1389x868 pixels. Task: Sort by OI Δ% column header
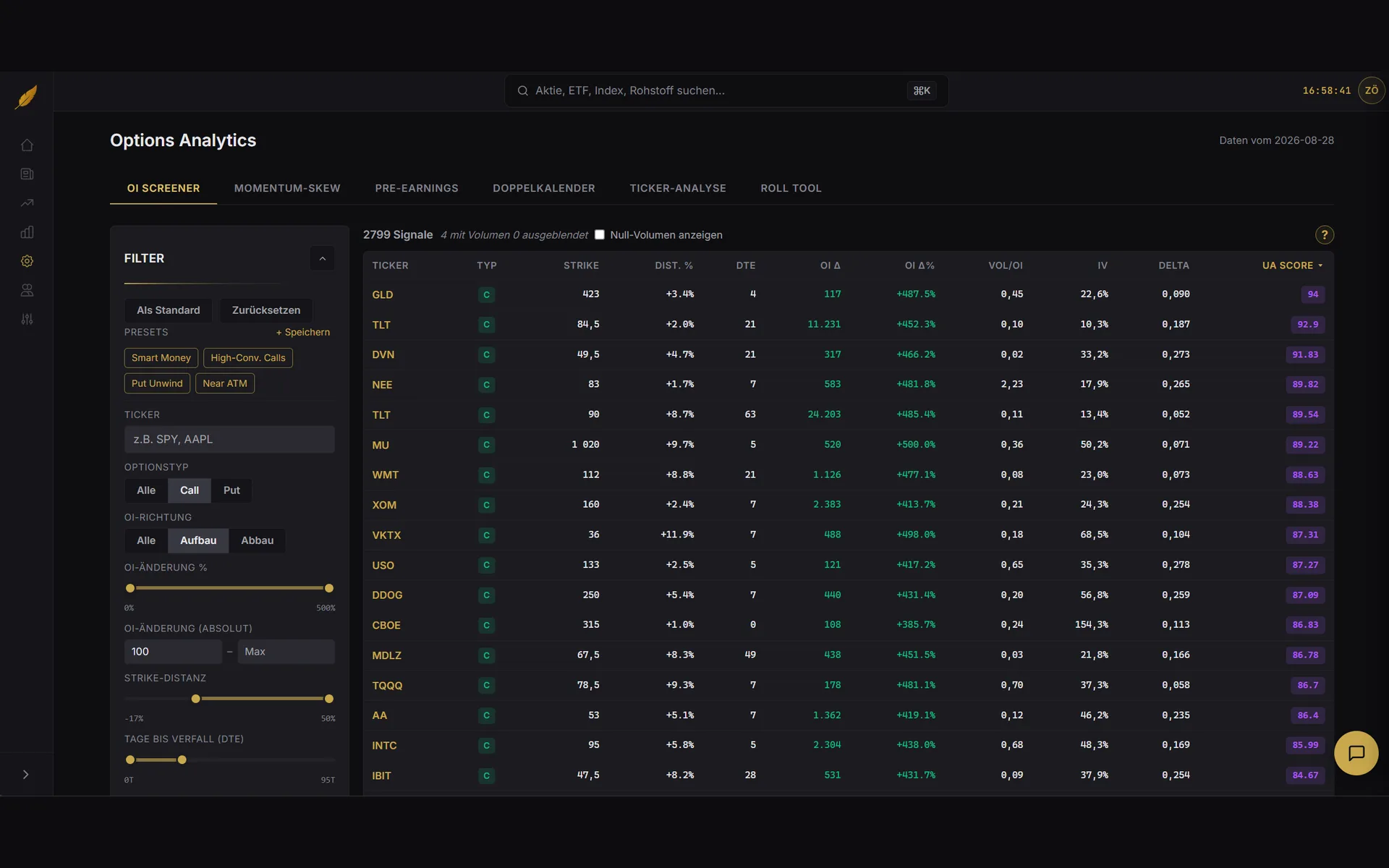click(x=919, y=265)
